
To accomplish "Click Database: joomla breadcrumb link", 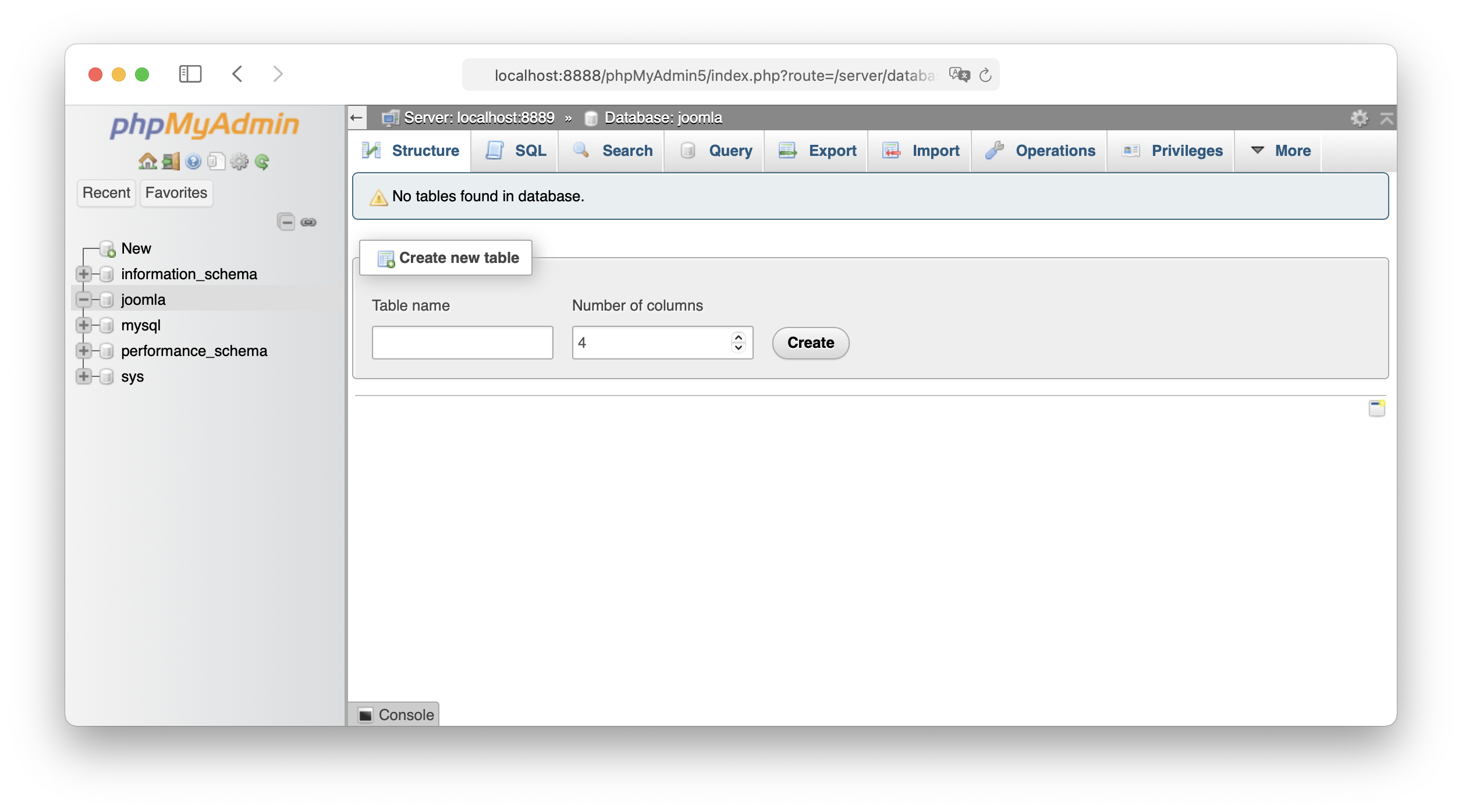I will tap(663, 117).
